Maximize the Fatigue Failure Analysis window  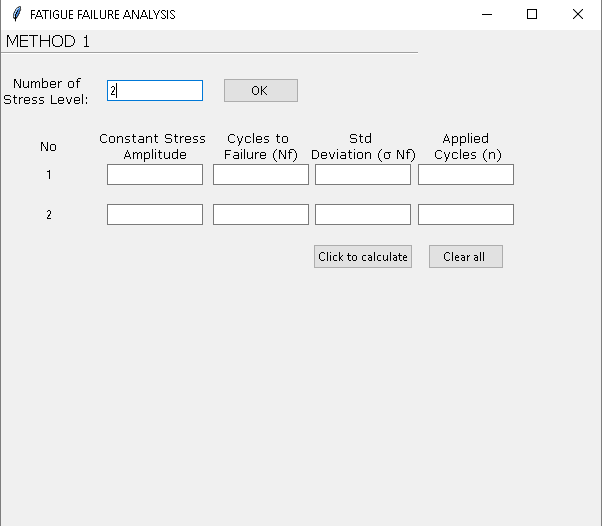[x=532, y=15]
